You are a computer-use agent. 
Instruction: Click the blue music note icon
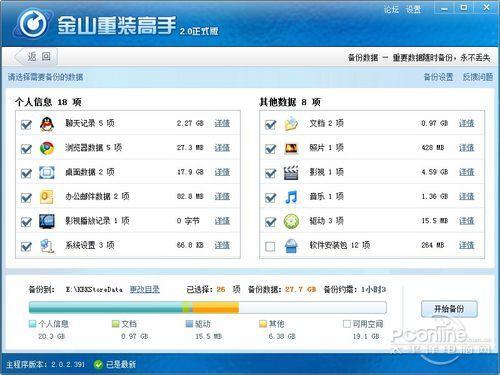291,197
